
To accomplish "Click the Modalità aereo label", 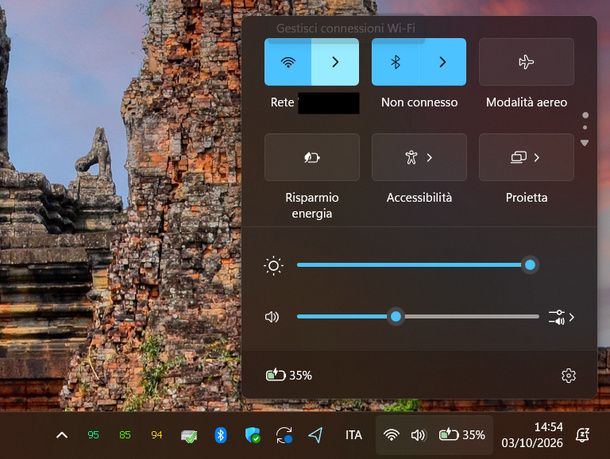I will coord(526,102).
